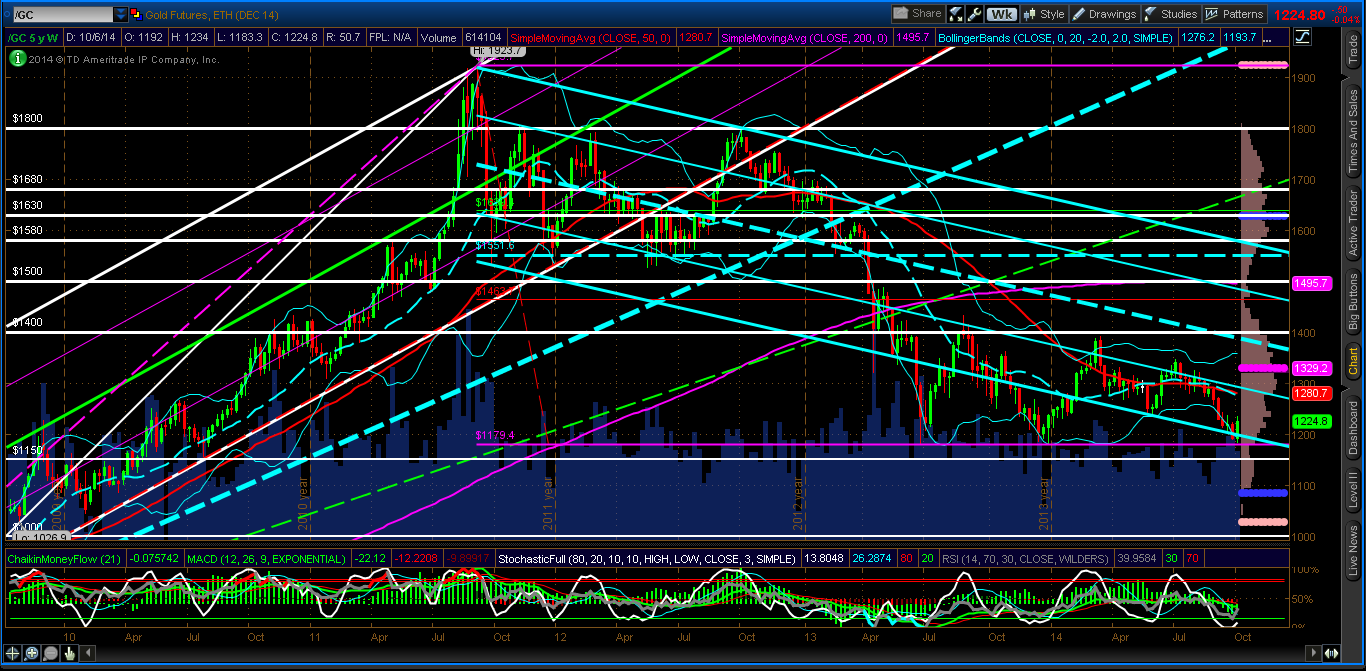
Task: Expand the symbol selector dropdown arrow
Action: click(x=121, y=15)
